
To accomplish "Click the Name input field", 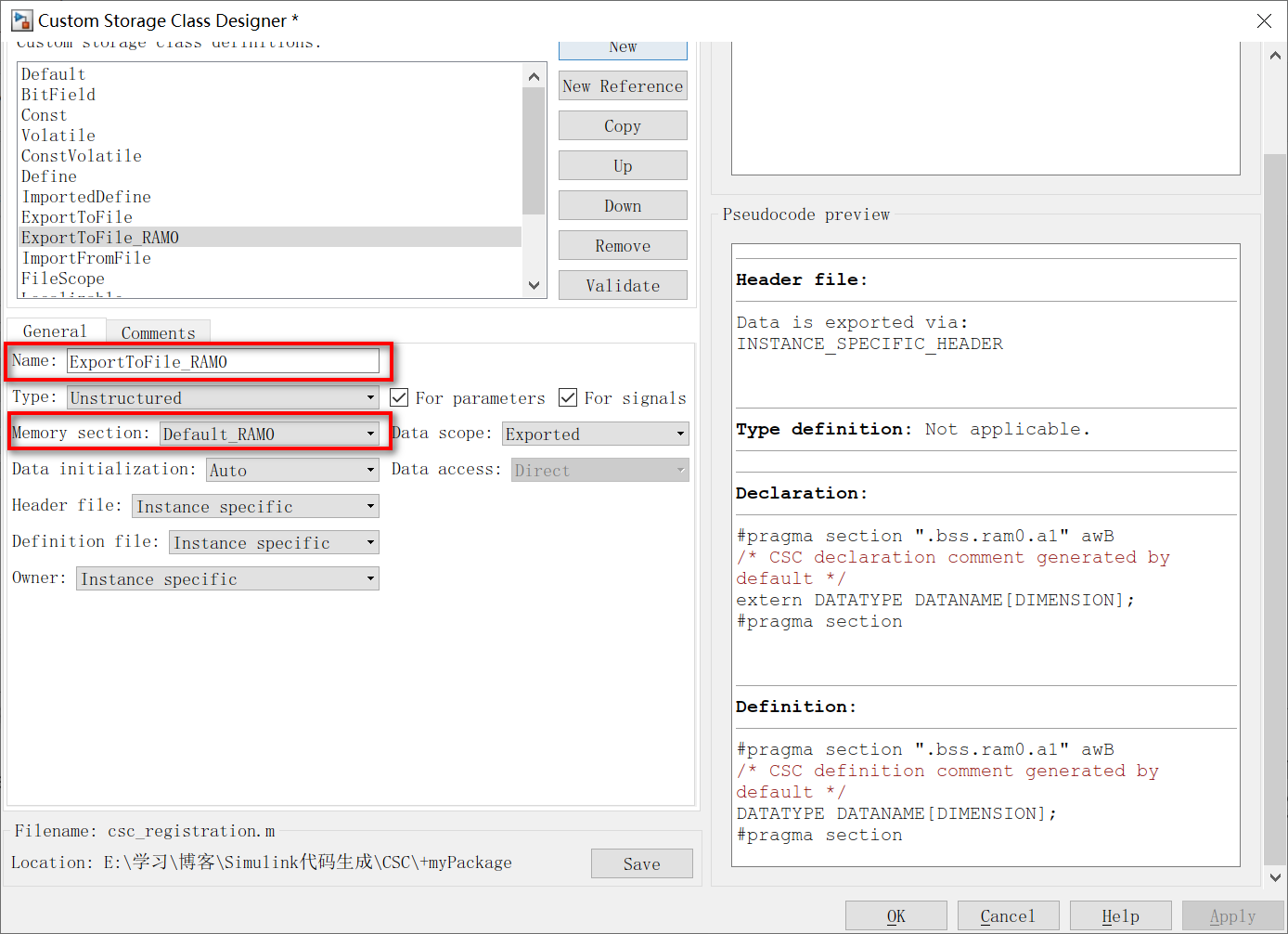I will (x=223, y=360).
